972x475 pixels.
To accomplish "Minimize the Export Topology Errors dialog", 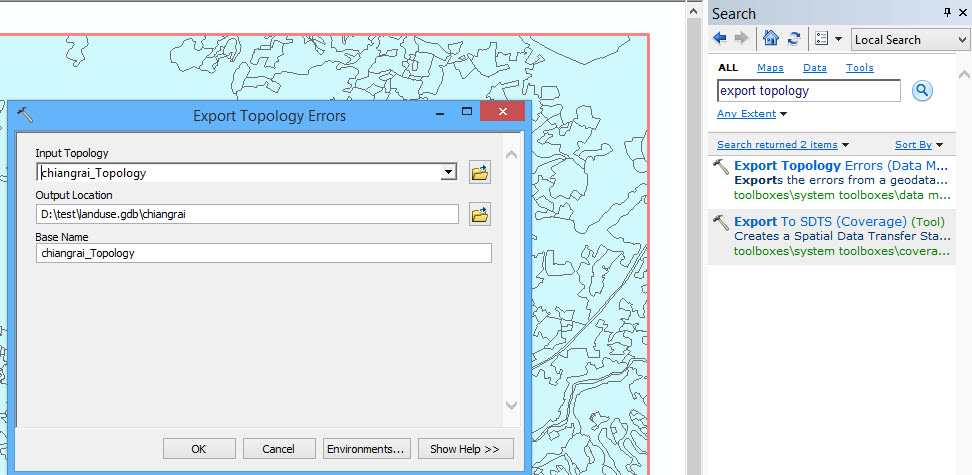I will (440, 114).
